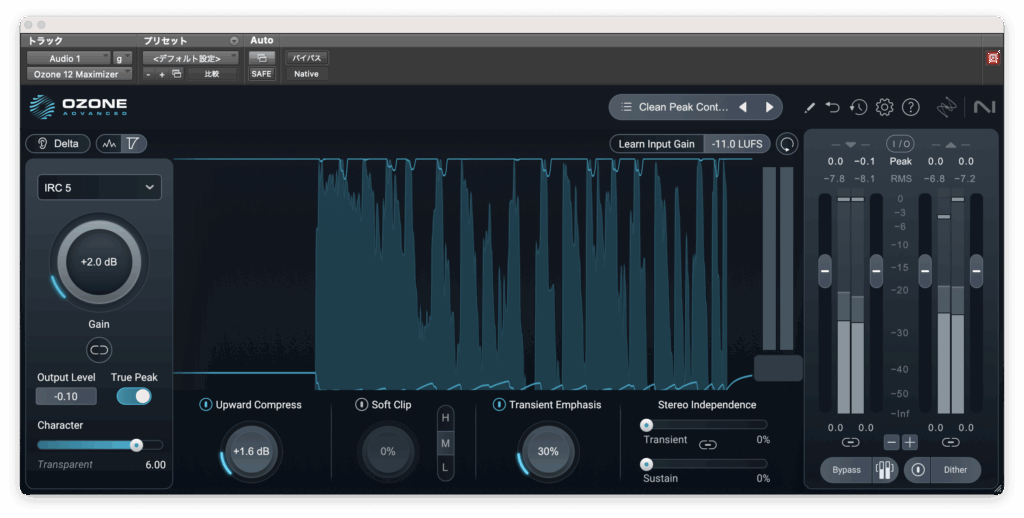
Task: Open the Audio 1 track dropdown
Action: tap(69, 58)
